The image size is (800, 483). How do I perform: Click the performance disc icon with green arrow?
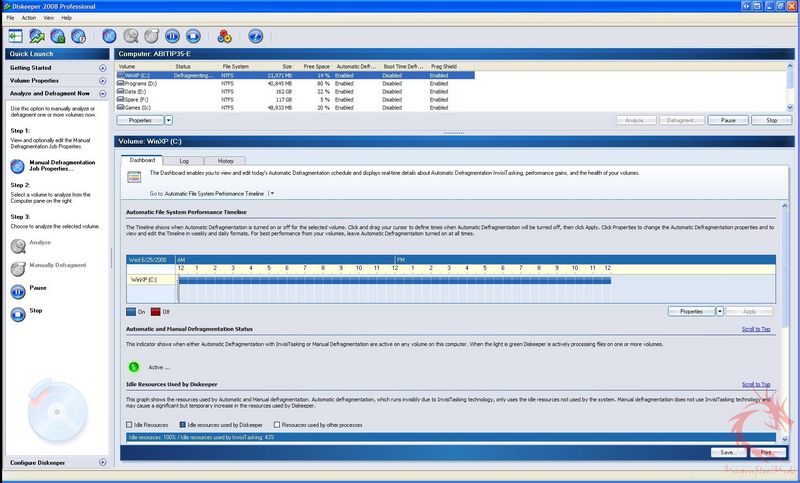[37, 36]
